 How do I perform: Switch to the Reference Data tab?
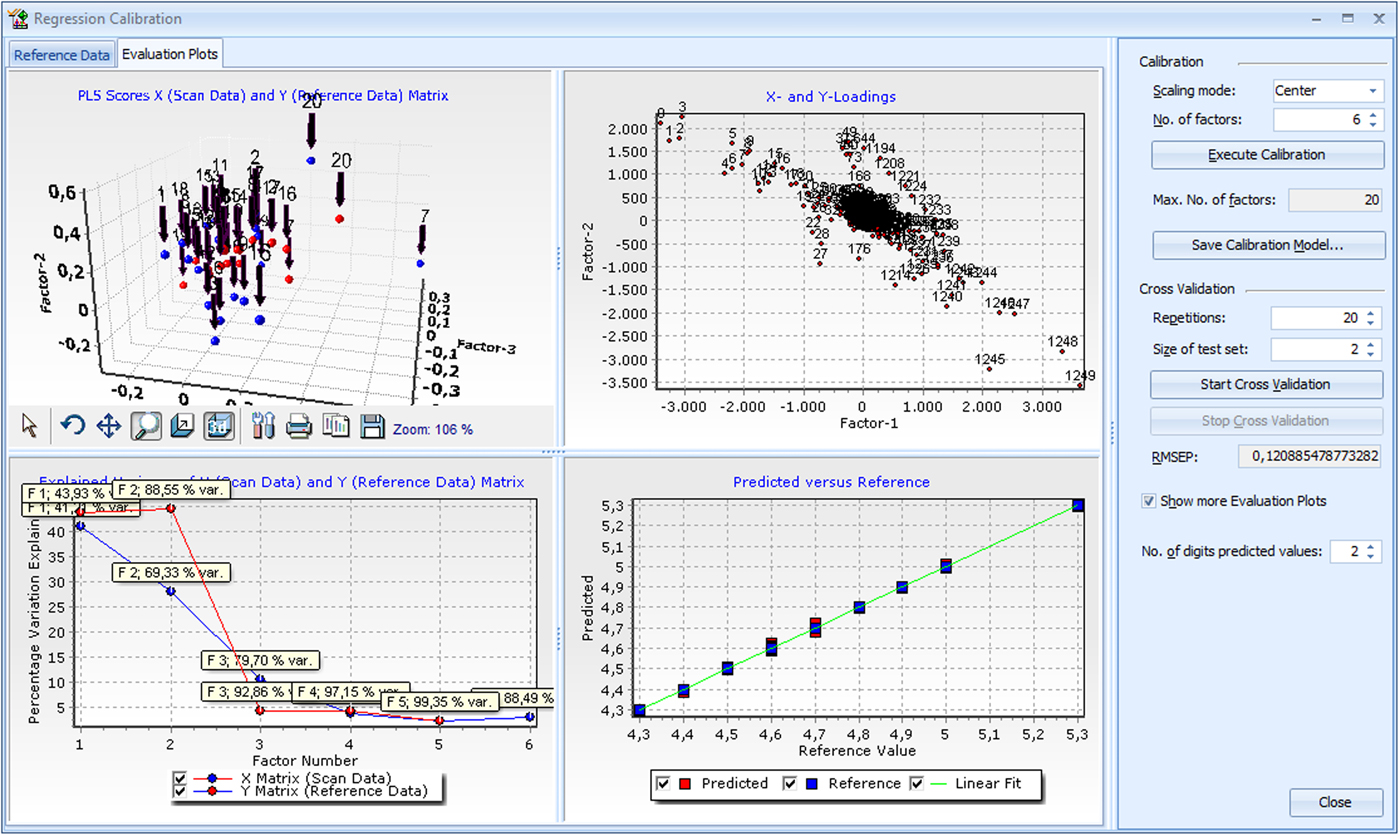[62, 55]
